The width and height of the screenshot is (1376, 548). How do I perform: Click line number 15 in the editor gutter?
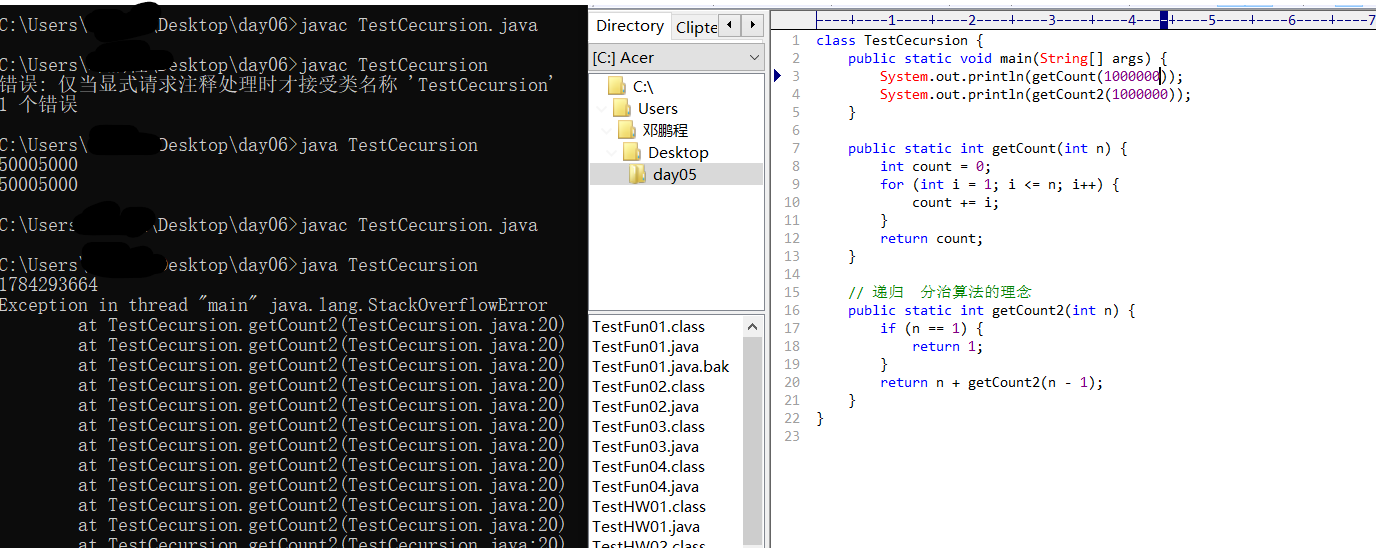tap(792, 292)
